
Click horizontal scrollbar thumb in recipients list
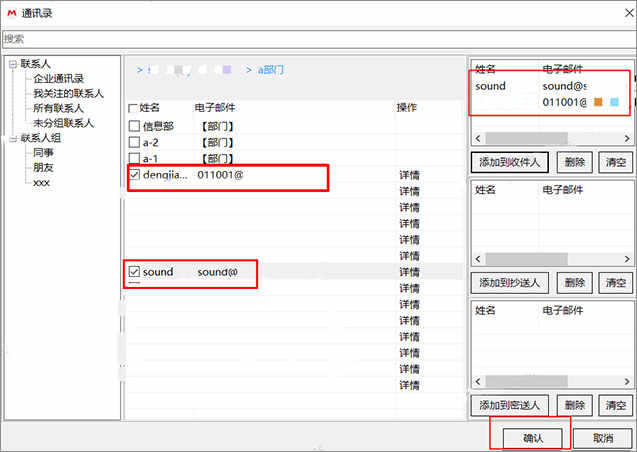[526, 138]
